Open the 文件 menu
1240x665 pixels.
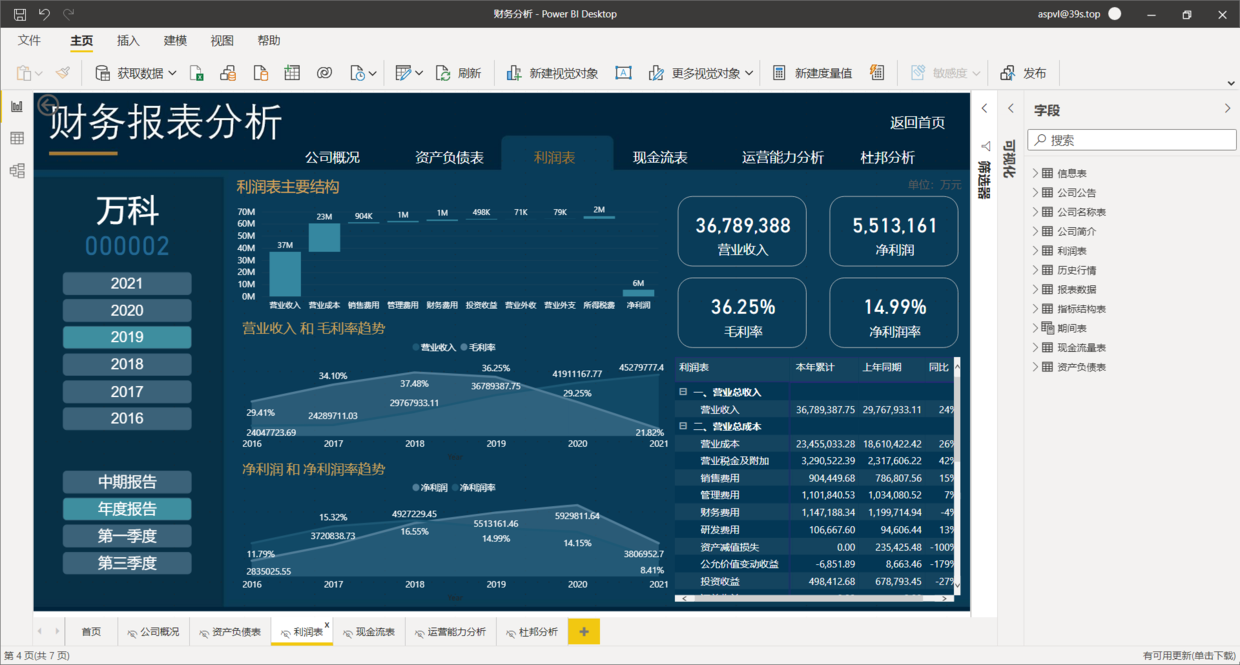point(29,41)
